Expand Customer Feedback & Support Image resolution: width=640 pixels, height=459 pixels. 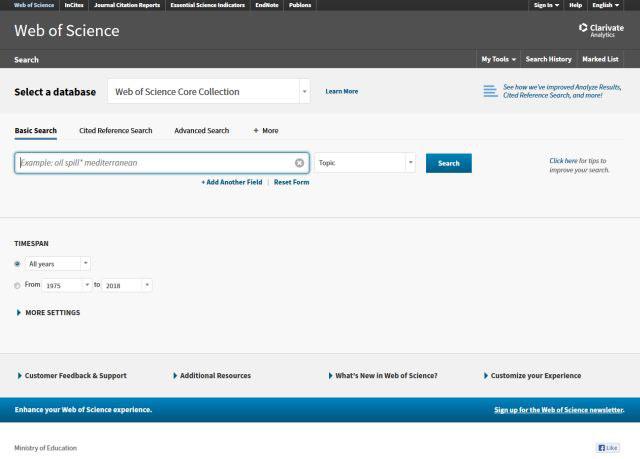coord(72,375)
